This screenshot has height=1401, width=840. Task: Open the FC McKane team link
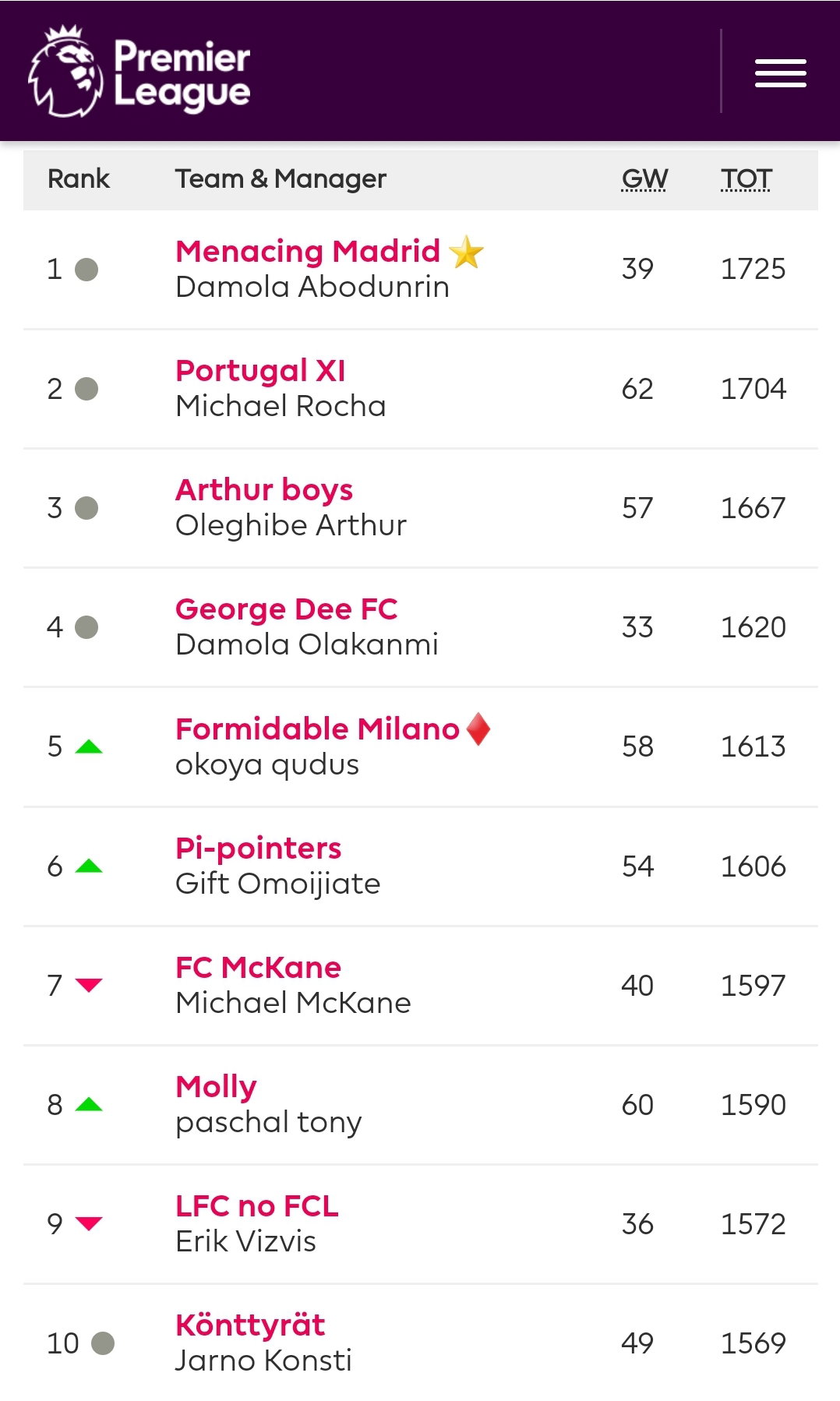click(259, 967)
